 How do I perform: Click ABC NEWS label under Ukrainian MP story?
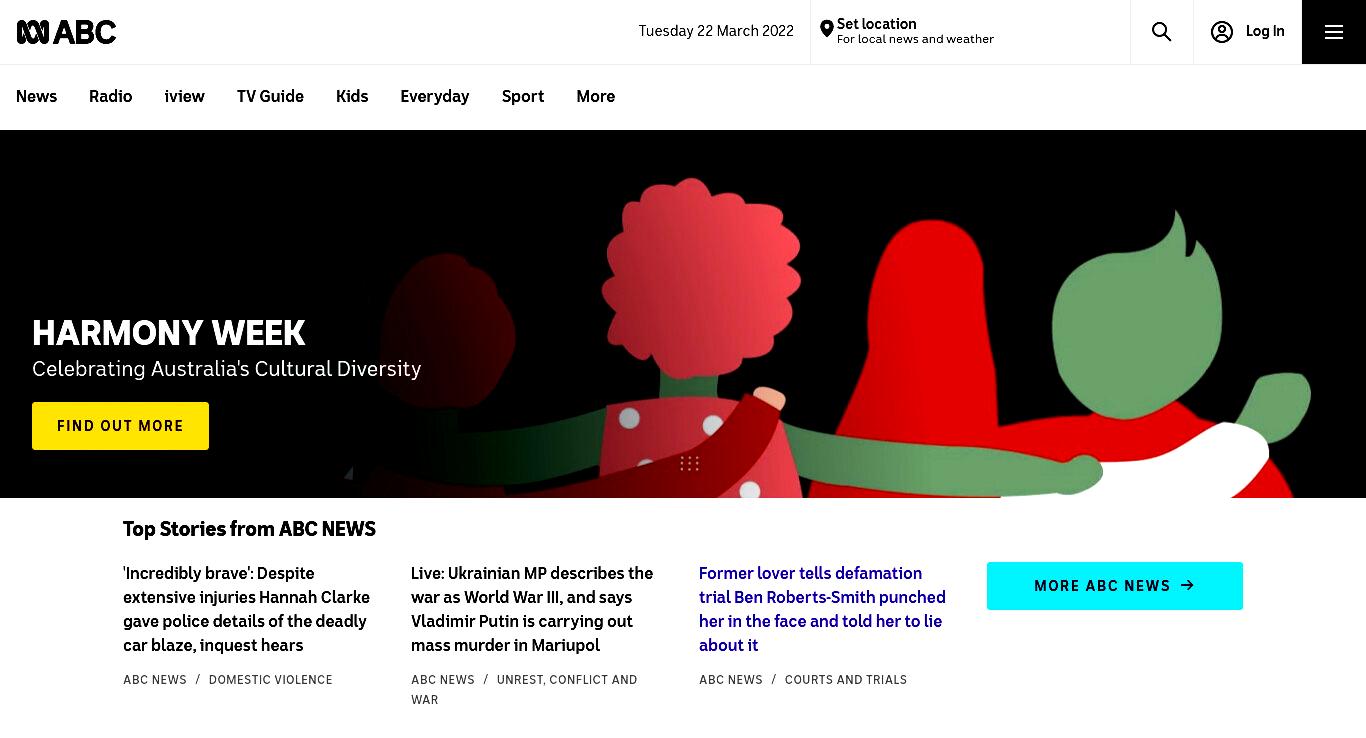tap(443, 680)
